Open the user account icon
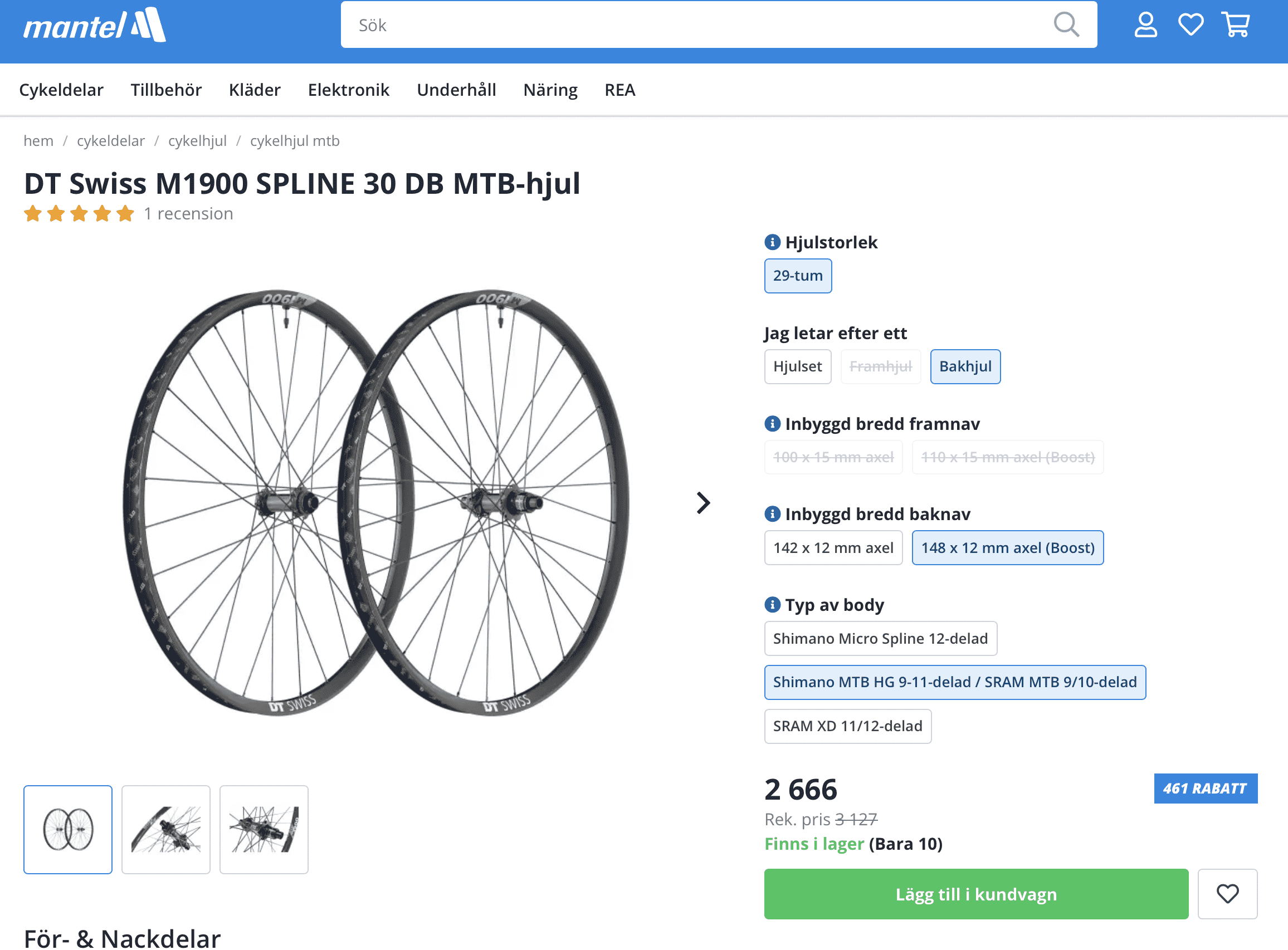The height and width of the screenshot is (950, 1288). tap(1145, 25)
